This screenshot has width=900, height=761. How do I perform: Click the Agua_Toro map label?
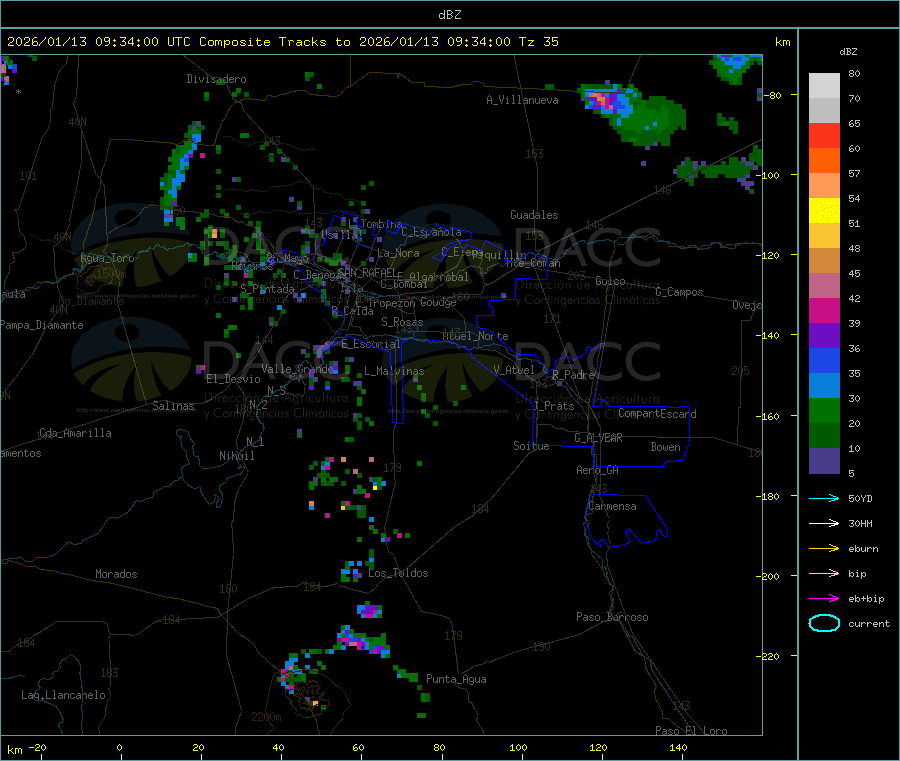pyautogui.click(x=107, y=258)
